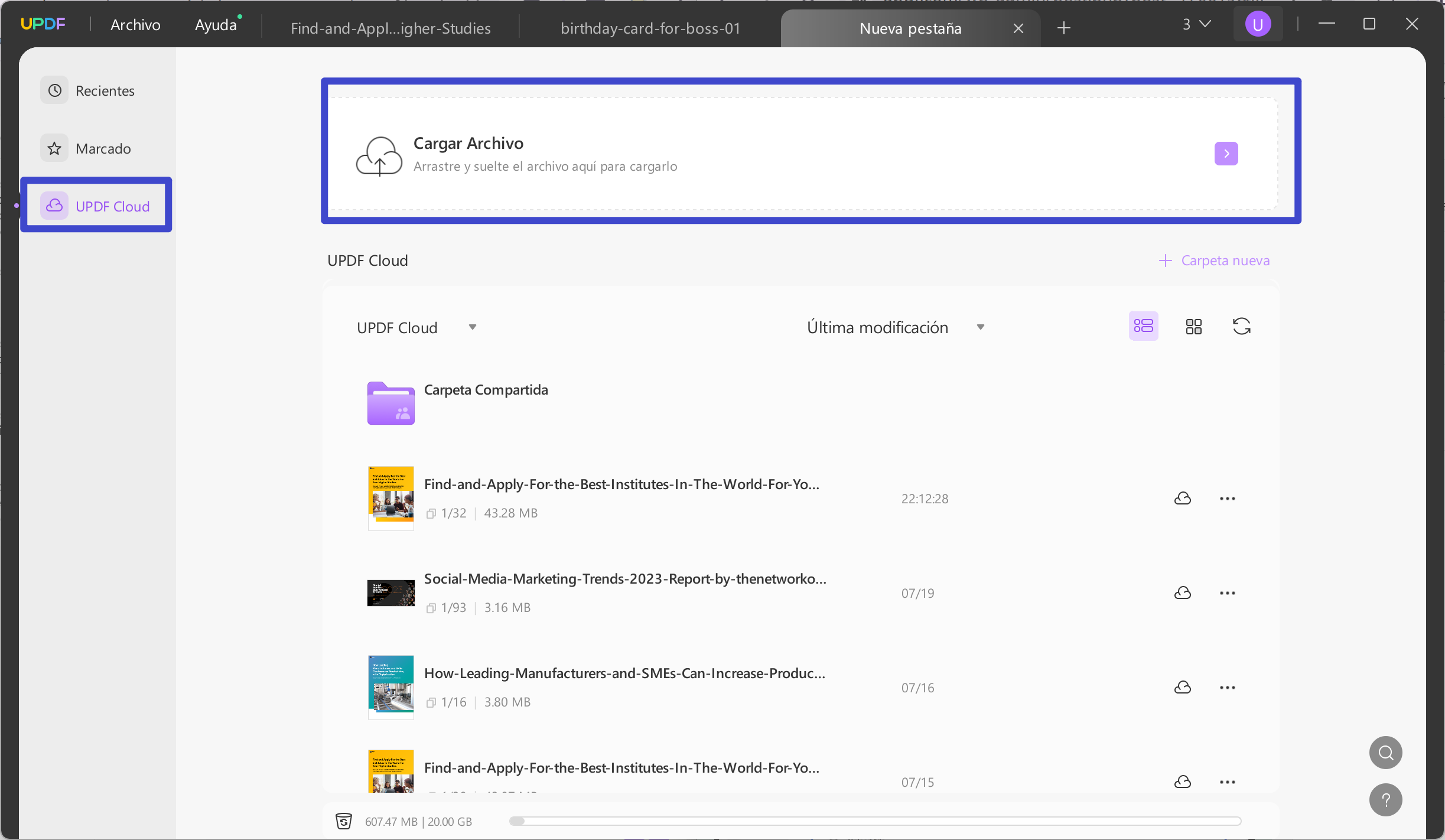Viewport: 1445px width, 840px height.
Task: Switch to grid view
Action: click(1194, 327)
